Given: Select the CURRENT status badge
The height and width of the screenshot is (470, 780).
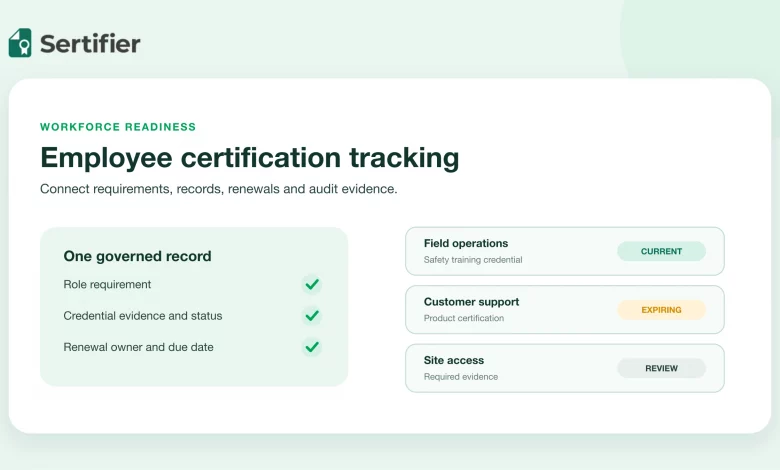Looking at the screenshot, I should point(661,251).
